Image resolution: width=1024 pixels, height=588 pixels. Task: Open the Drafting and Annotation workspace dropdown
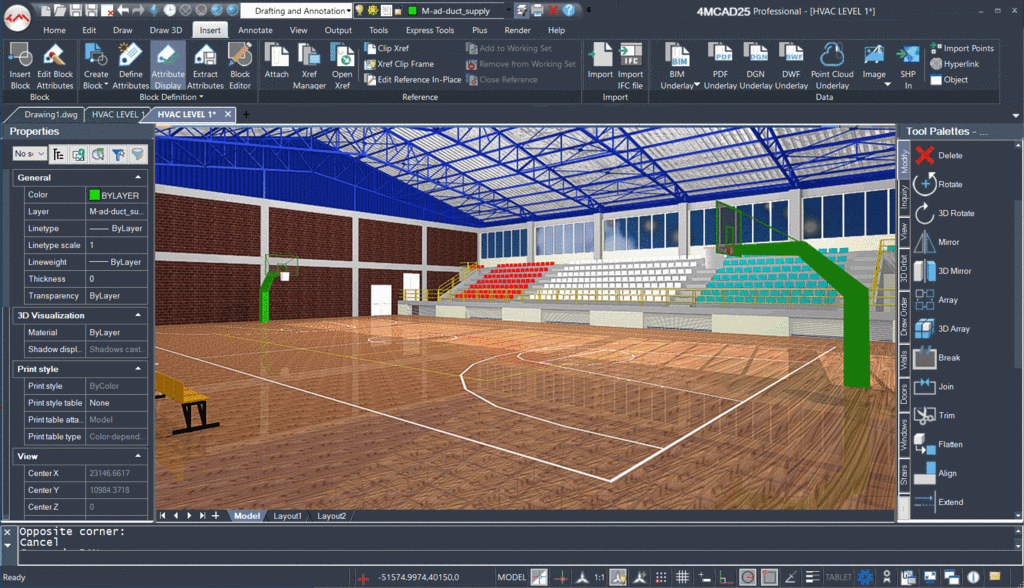(348, 10)
